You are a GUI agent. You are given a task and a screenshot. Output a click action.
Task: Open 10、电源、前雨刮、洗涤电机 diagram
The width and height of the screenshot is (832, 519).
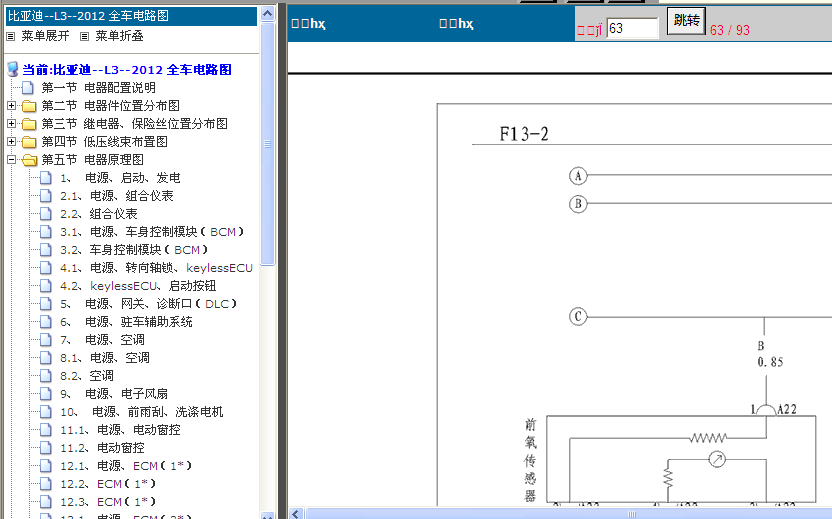pos(142,412)
